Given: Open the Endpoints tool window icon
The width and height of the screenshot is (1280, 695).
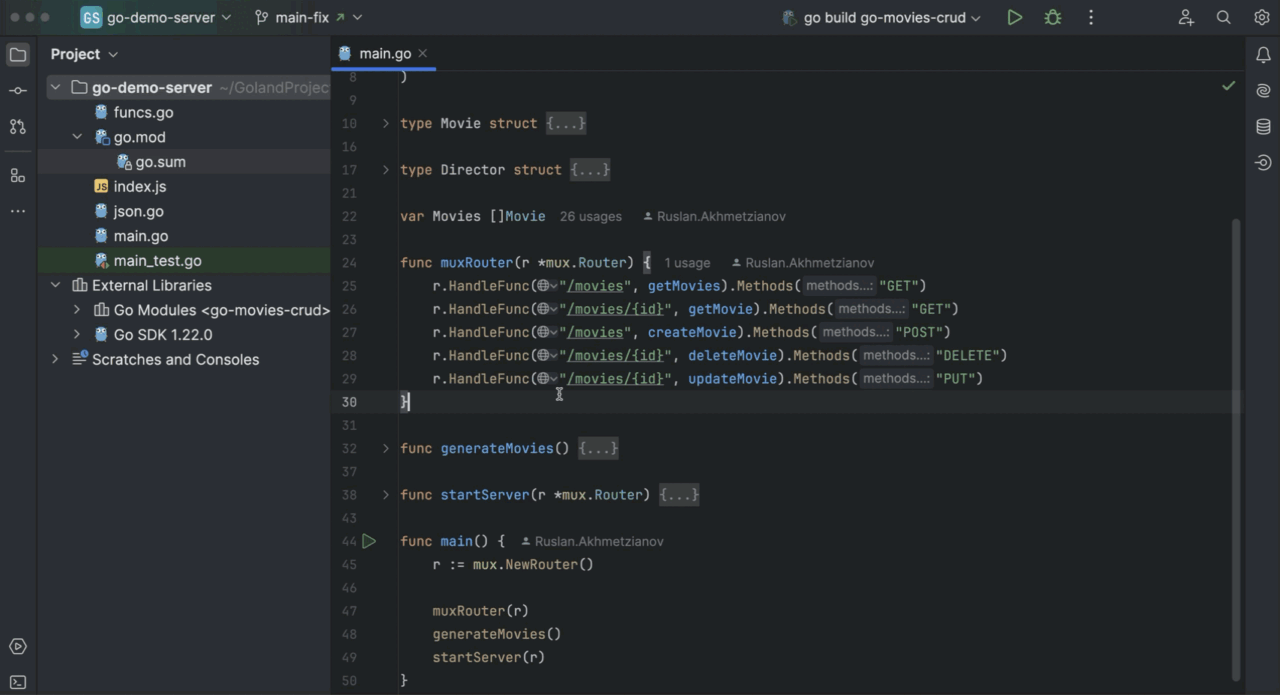Looking at the screenshot, I should click(x=1263, y=162).
